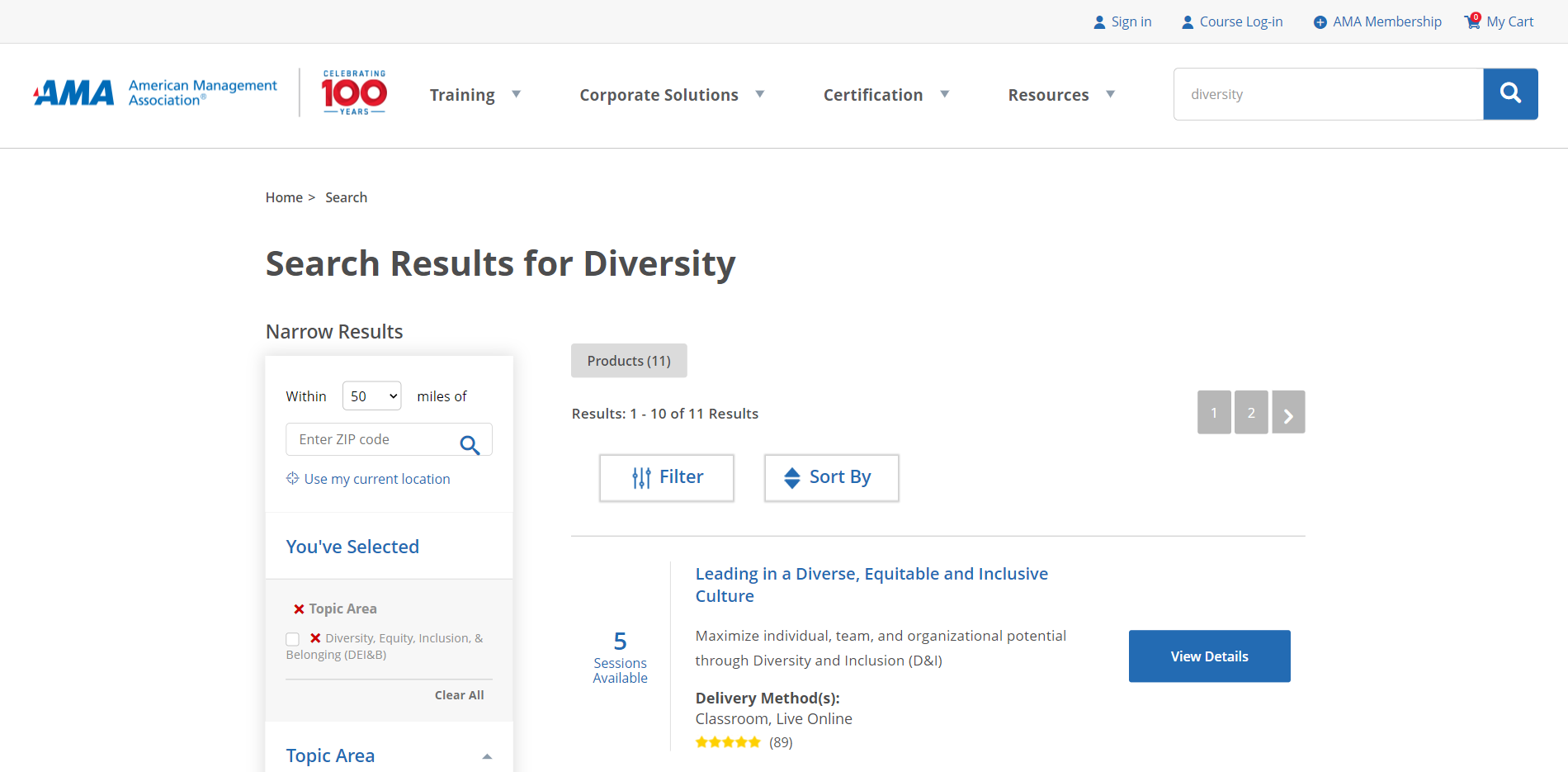The height and width of the screenshot is (772, 1568).
Task: Open the Filter options
Action: point(667,477)
